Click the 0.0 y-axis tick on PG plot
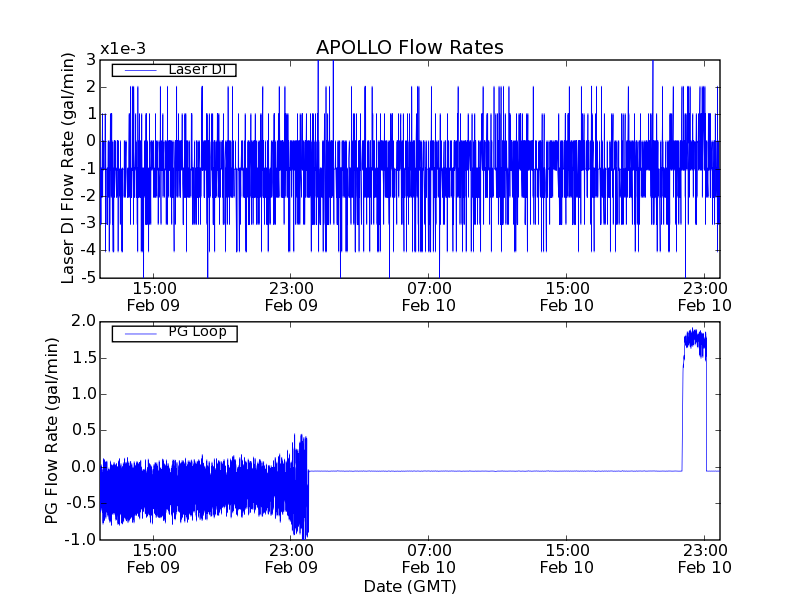The width and height of the screenshot is (800, 600). click(x=84, y=466)
